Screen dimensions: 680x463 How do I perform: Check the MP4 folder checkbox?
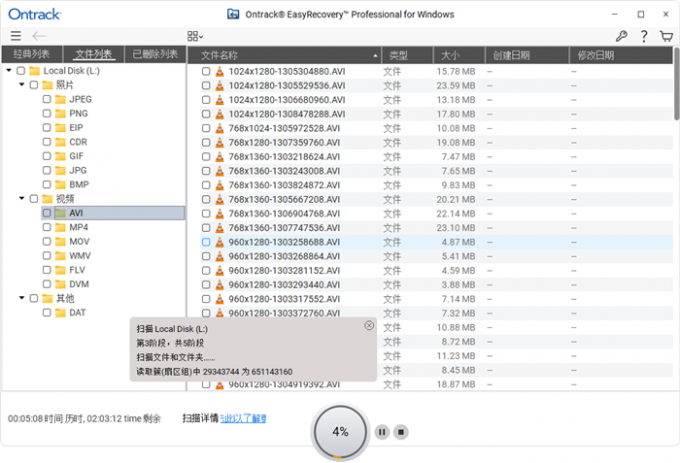tap(47, 227)
